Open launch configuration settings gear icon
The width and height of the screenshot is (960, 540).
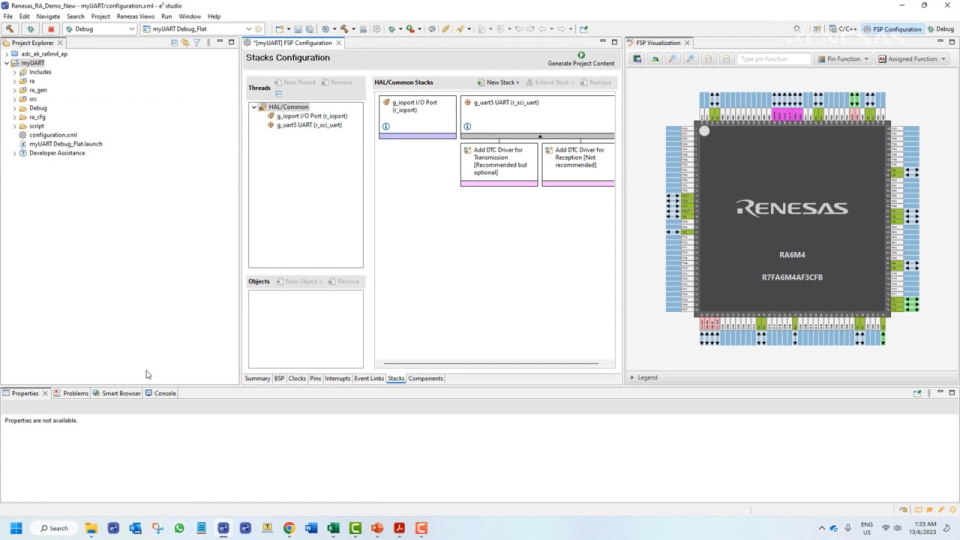coord(259,29)
